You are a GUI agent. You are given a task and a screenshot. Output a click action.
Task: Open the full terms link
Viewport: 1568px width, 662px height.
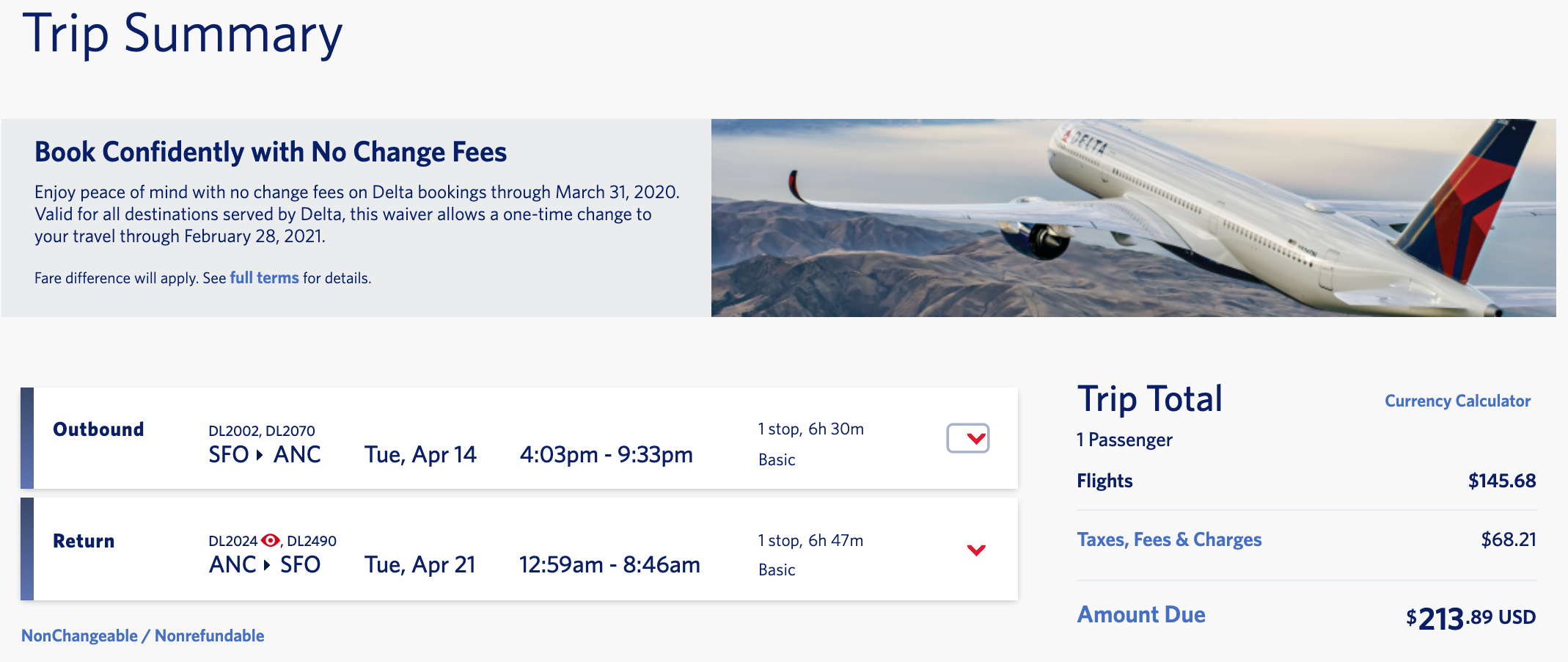[264, 278]
